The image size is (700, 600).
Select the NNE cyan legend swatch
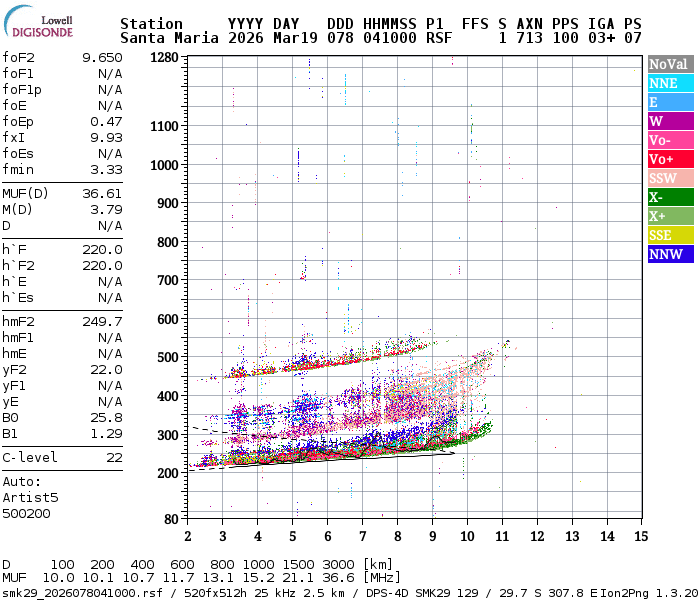671,83
